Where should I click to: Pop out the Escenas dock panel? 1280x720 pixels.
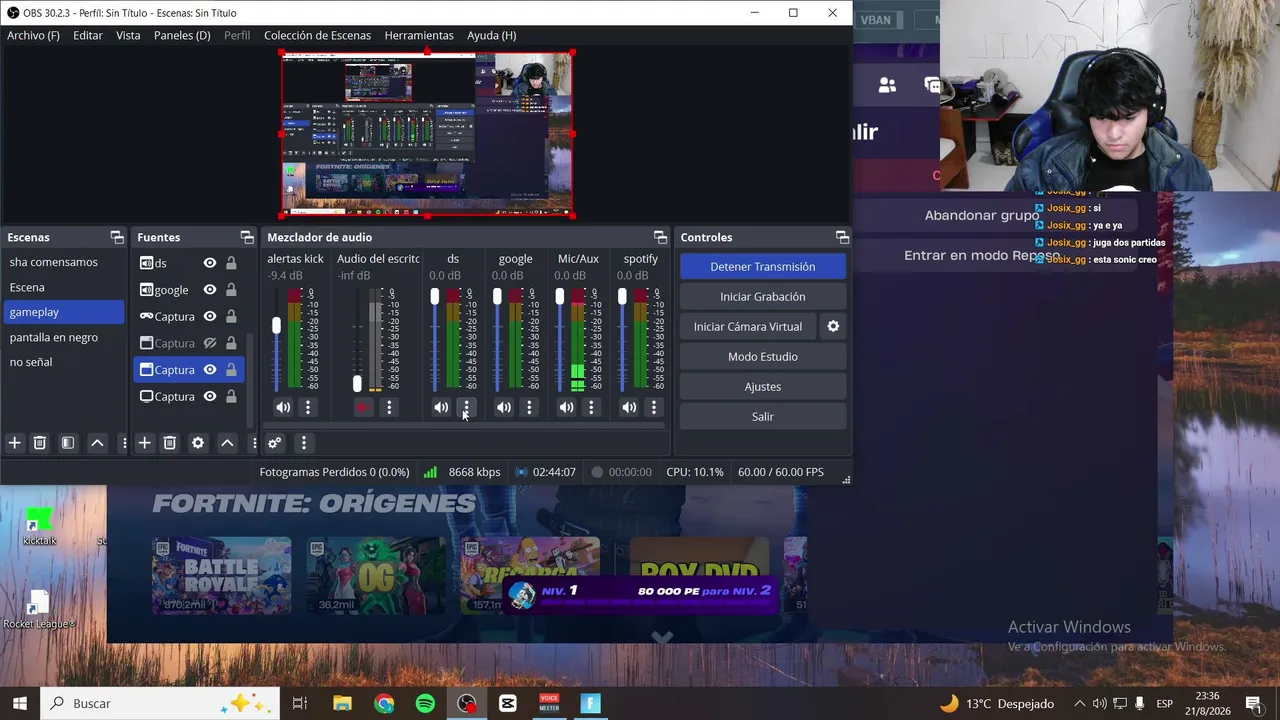coord(117,237)
